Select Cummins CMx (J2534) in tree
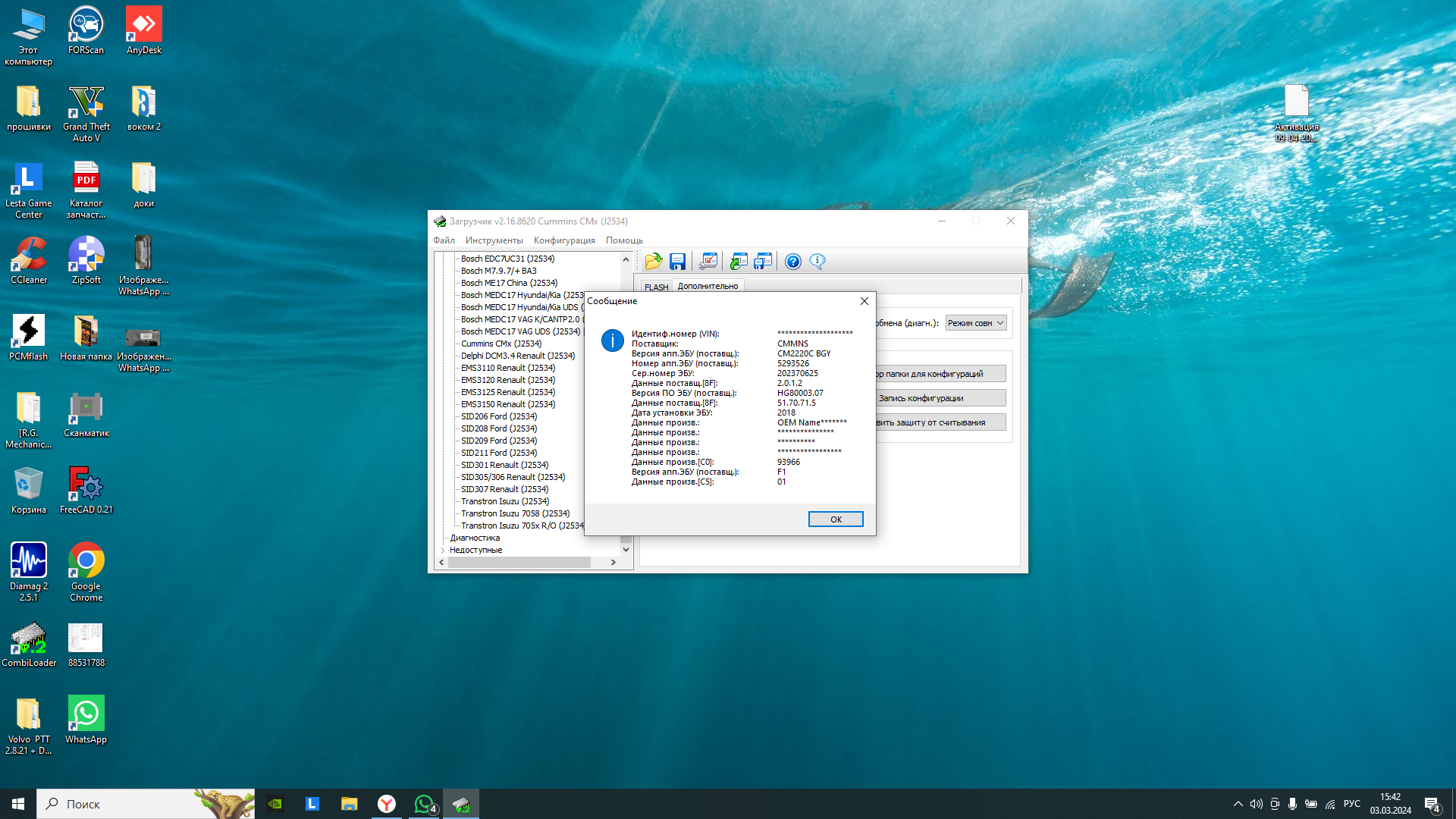Screen dimensions: 1456x819 click(500, 344)
